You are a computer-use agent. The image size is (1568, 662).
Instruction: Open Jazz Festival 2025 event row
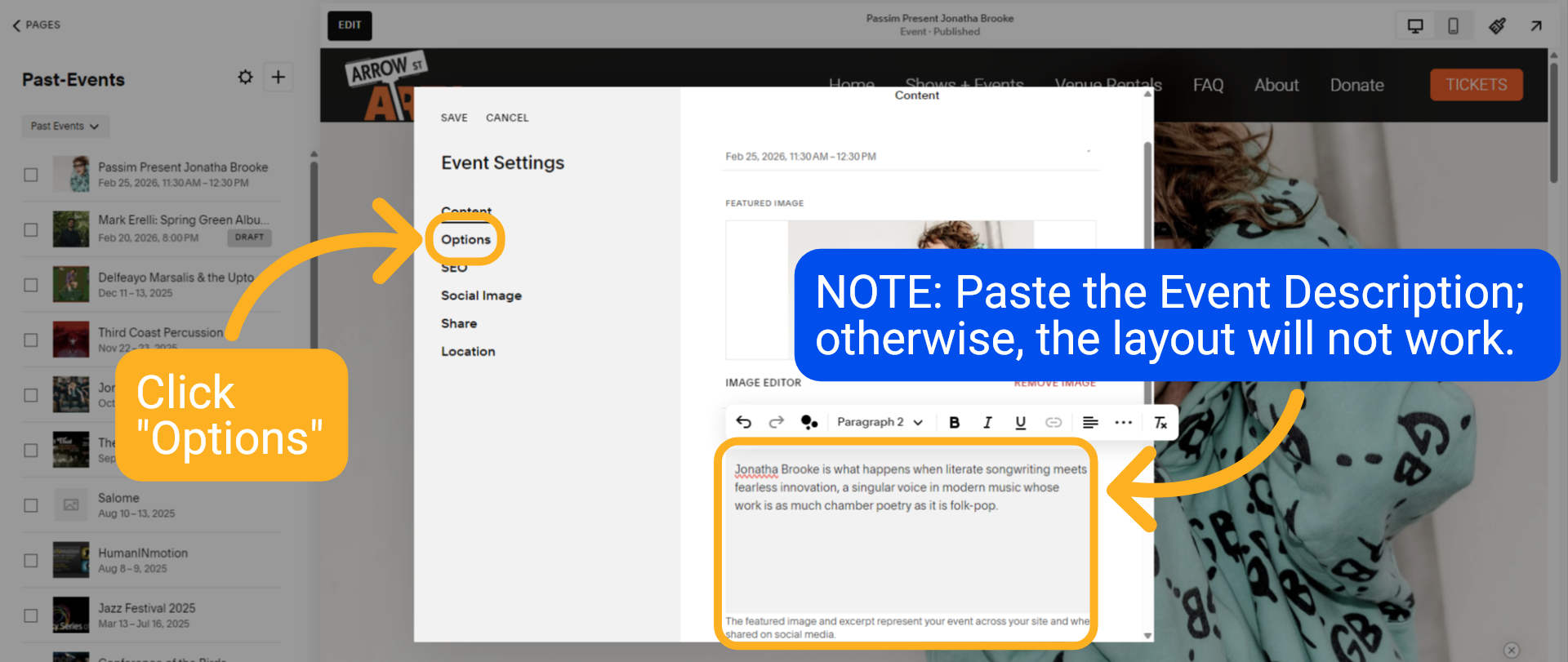pyautogui.click(x=151, y=615)
